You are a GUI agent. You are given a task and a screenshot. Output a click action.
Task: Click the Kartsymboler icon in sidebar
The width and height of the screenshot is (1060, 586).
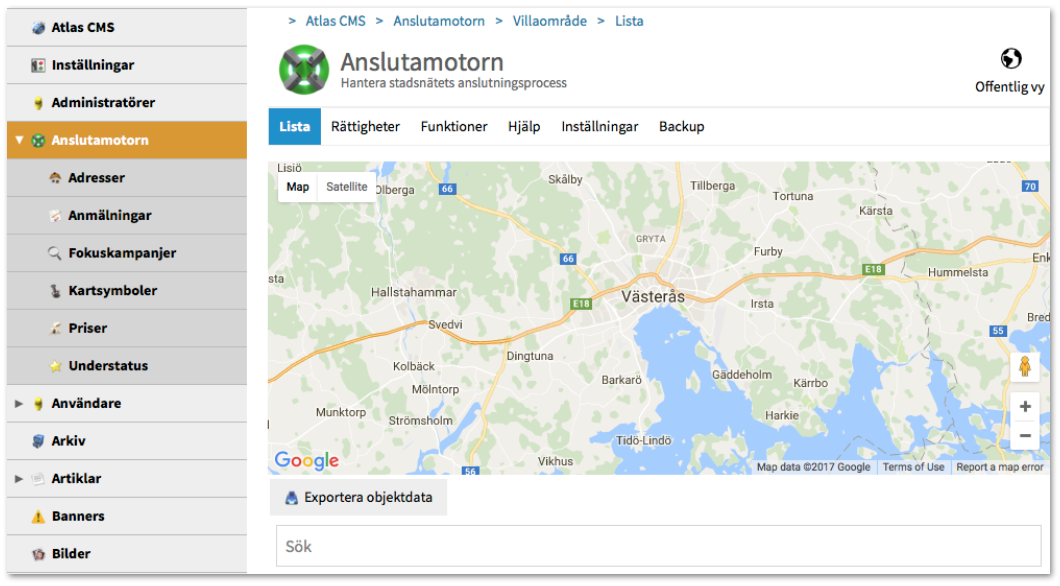coord(55,291)
